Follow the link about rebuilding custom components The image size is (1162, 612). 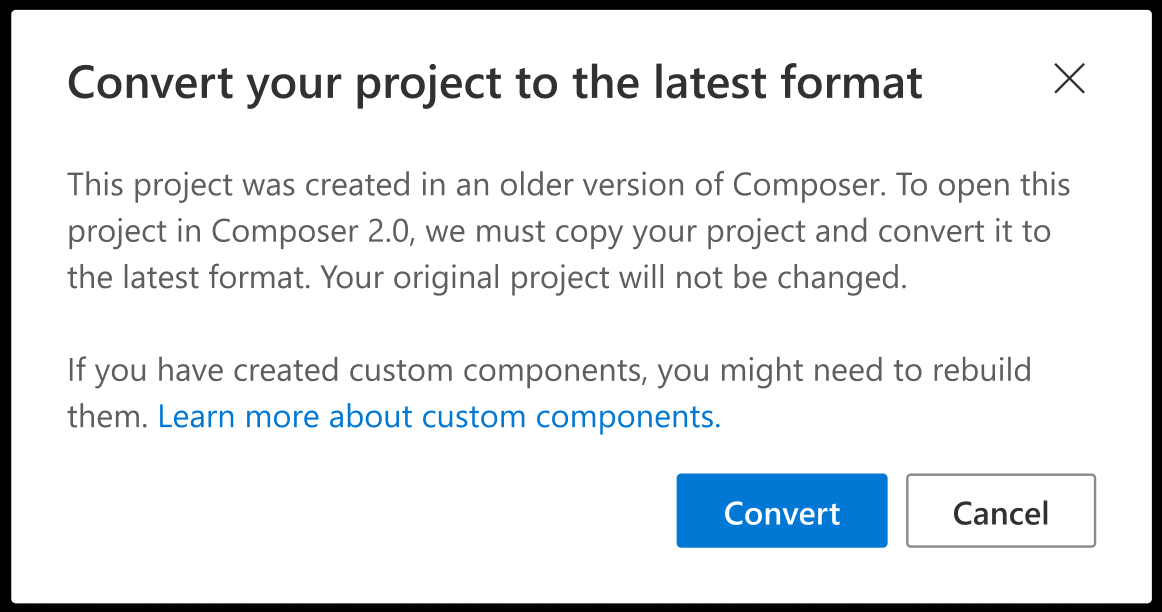(438, 416)
